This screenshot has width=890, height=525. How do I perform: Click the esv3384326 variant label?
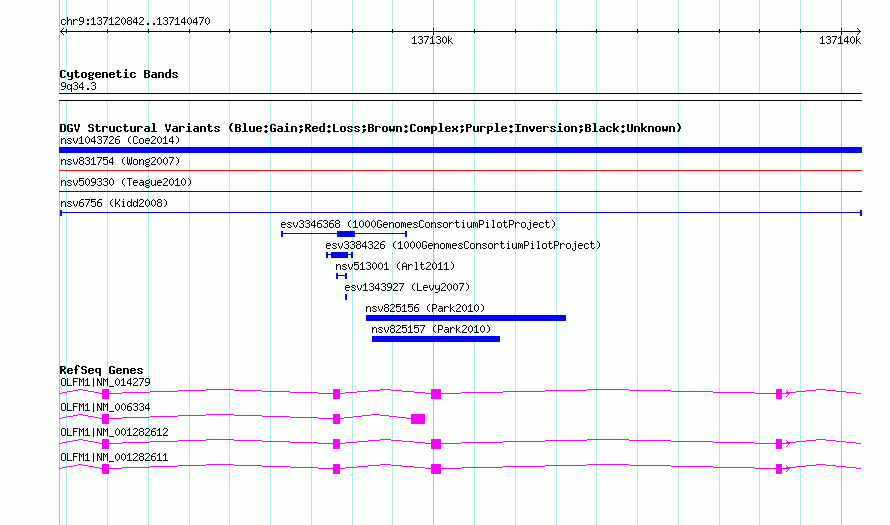[463, 245]
